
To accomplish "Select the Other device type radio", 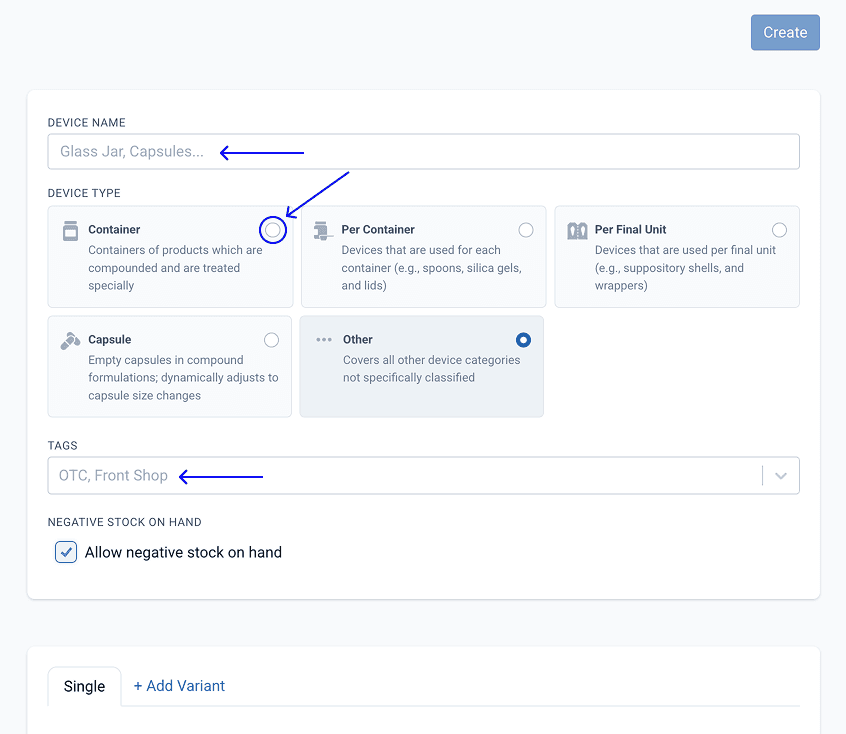I will click(x=523, y=340).
